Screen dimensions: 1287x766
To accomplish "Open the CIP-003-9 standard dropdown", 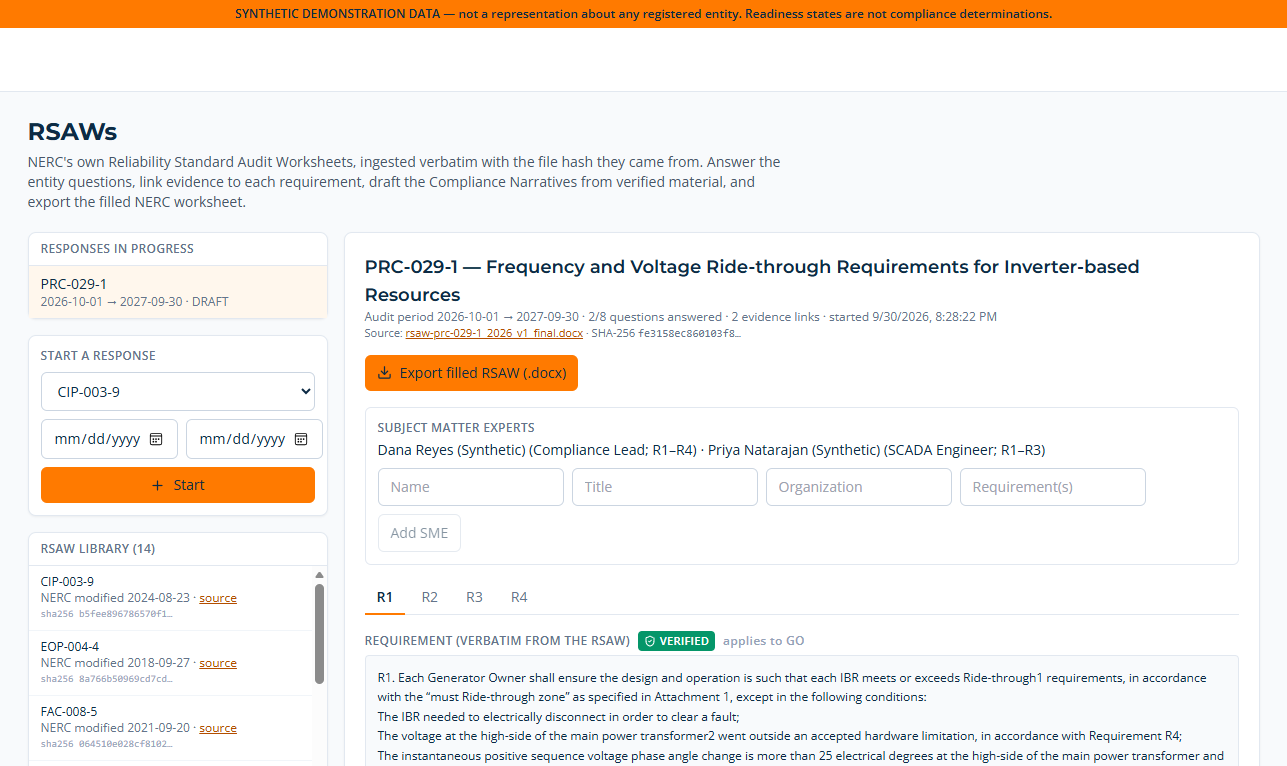I will click(178, 392).
